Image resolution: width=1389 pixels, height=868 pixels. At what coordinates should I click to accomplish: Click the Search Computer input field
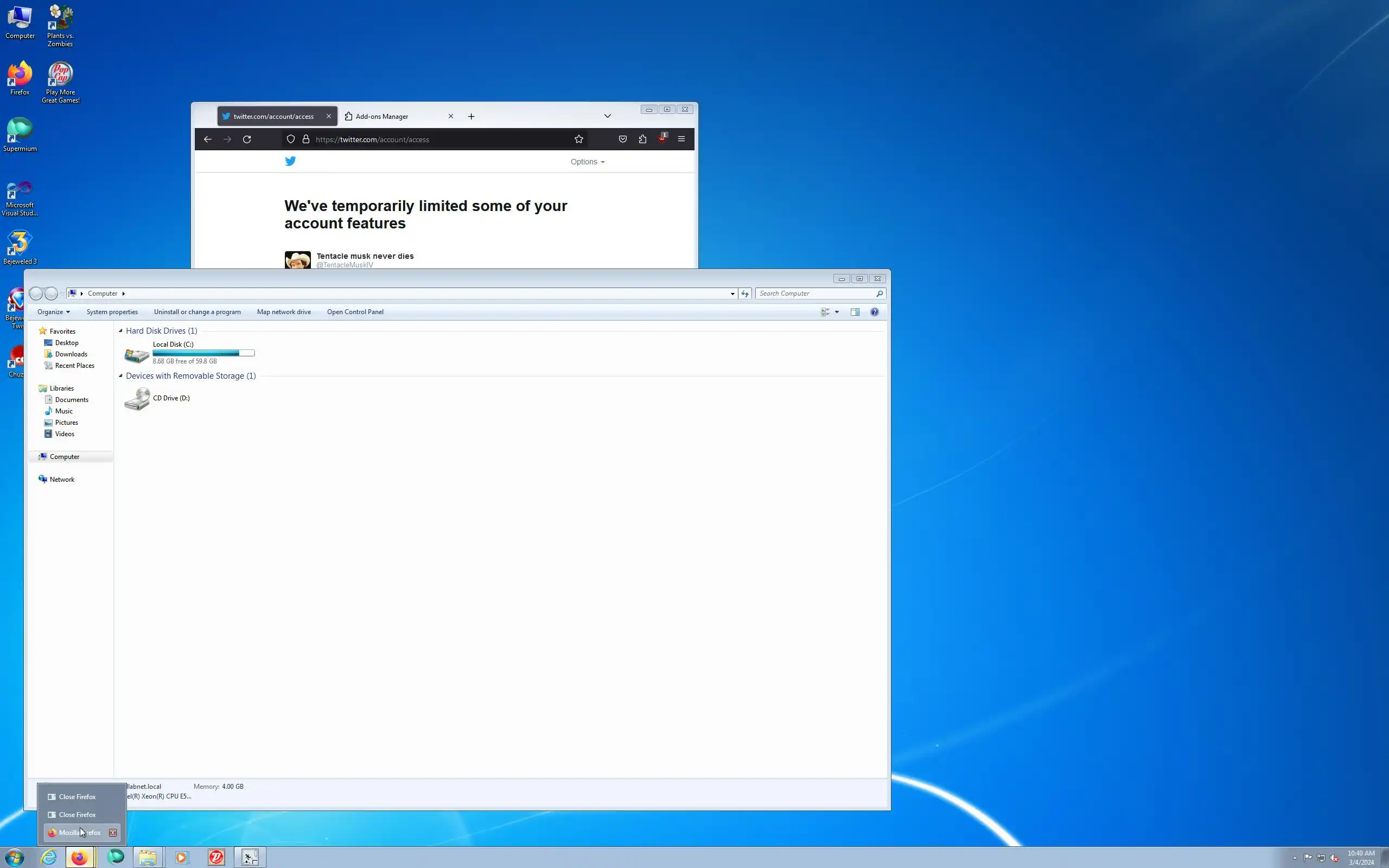815,293
